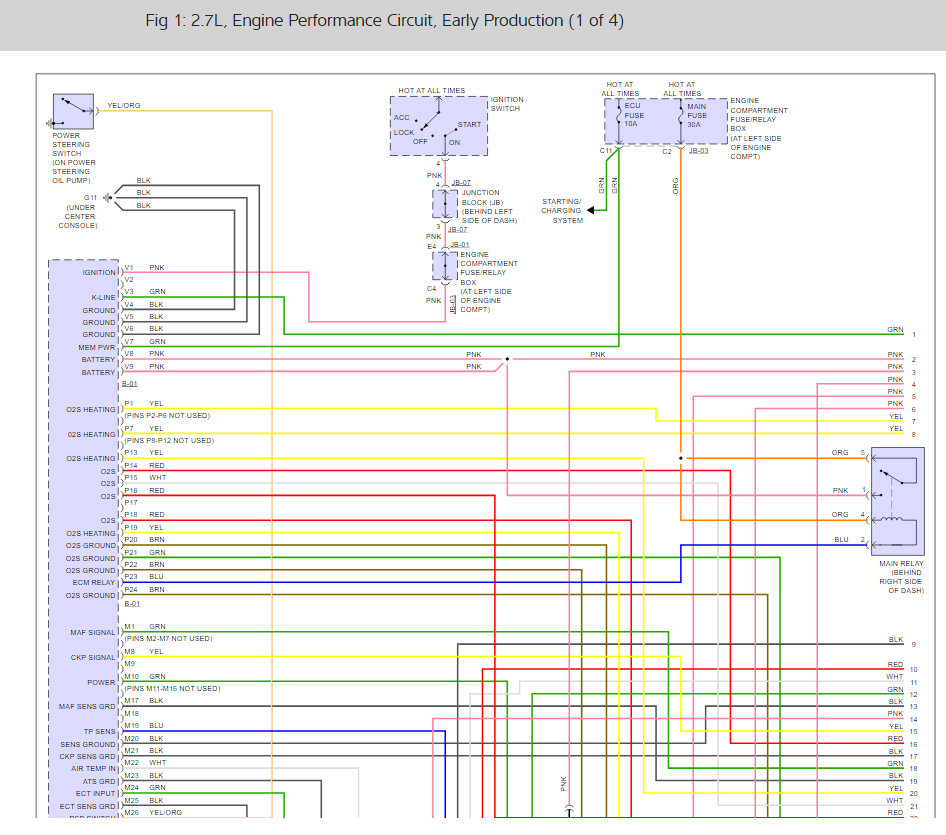The image size is (946, 835).
Task: Click the 'CKP SENS GRD' pin label
Action: click(x=87, y=757)
